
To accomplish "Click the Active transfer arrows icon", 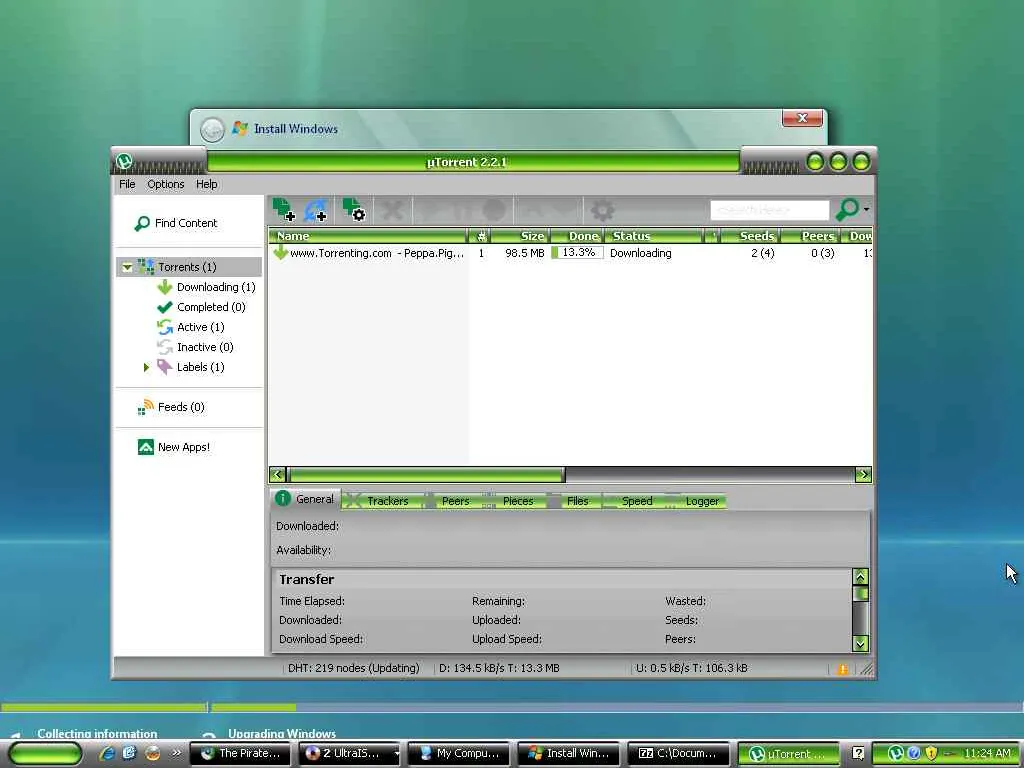I will pyautogui.click(x=165, y=327).
